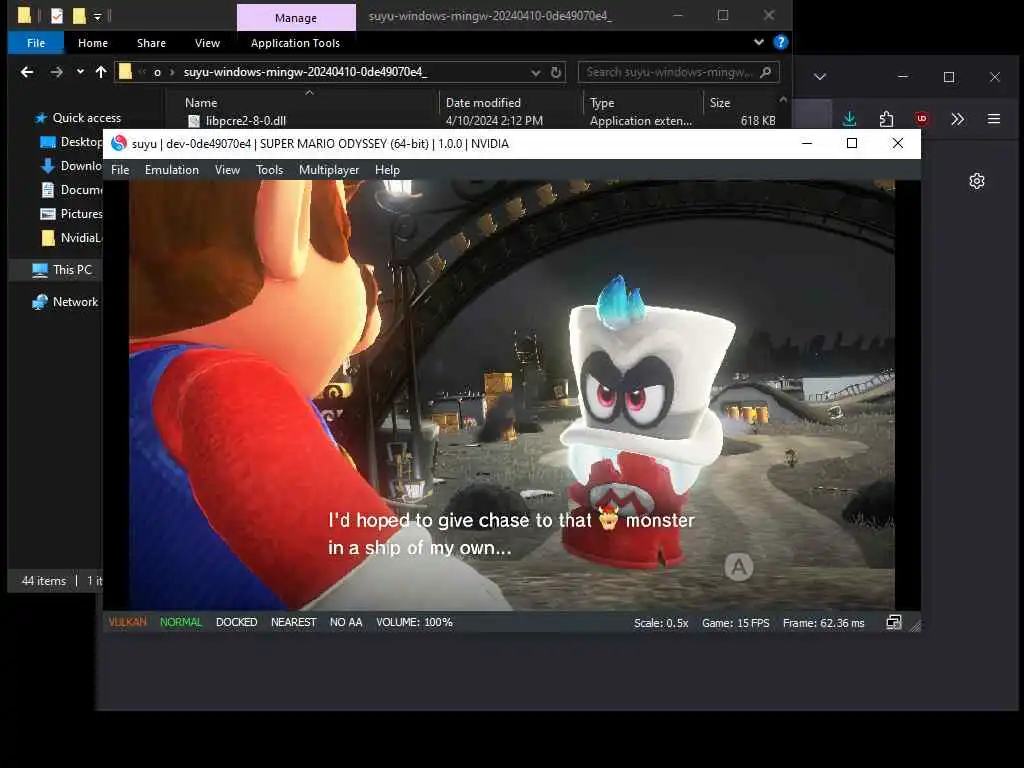Click the Properties checkmark icon in Explorer toolbar

57,16
